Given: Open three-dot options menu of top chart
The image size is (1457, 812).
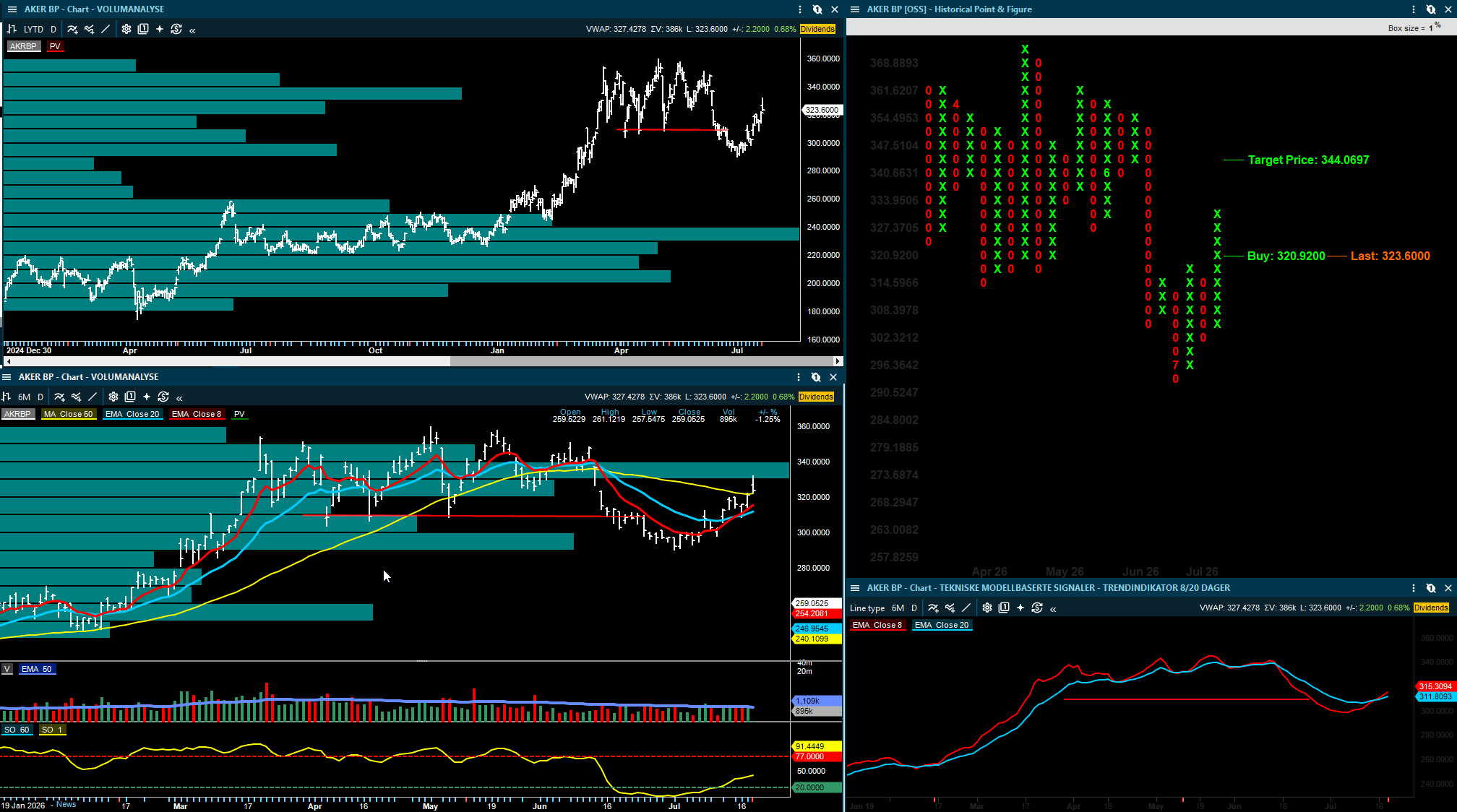Looking at the screenshot, I should (800, 9).
